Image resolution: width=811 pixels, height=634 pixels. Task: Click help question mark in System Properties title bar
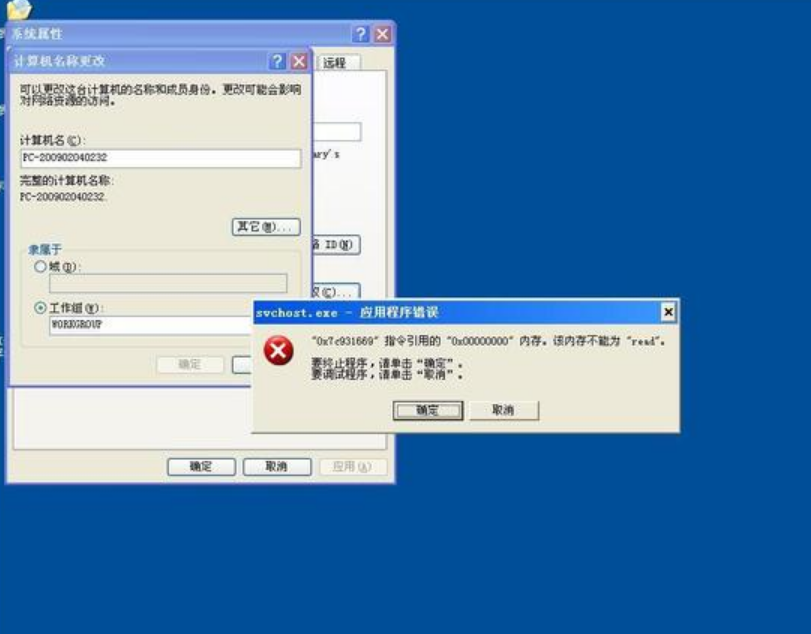pos(361,34)
